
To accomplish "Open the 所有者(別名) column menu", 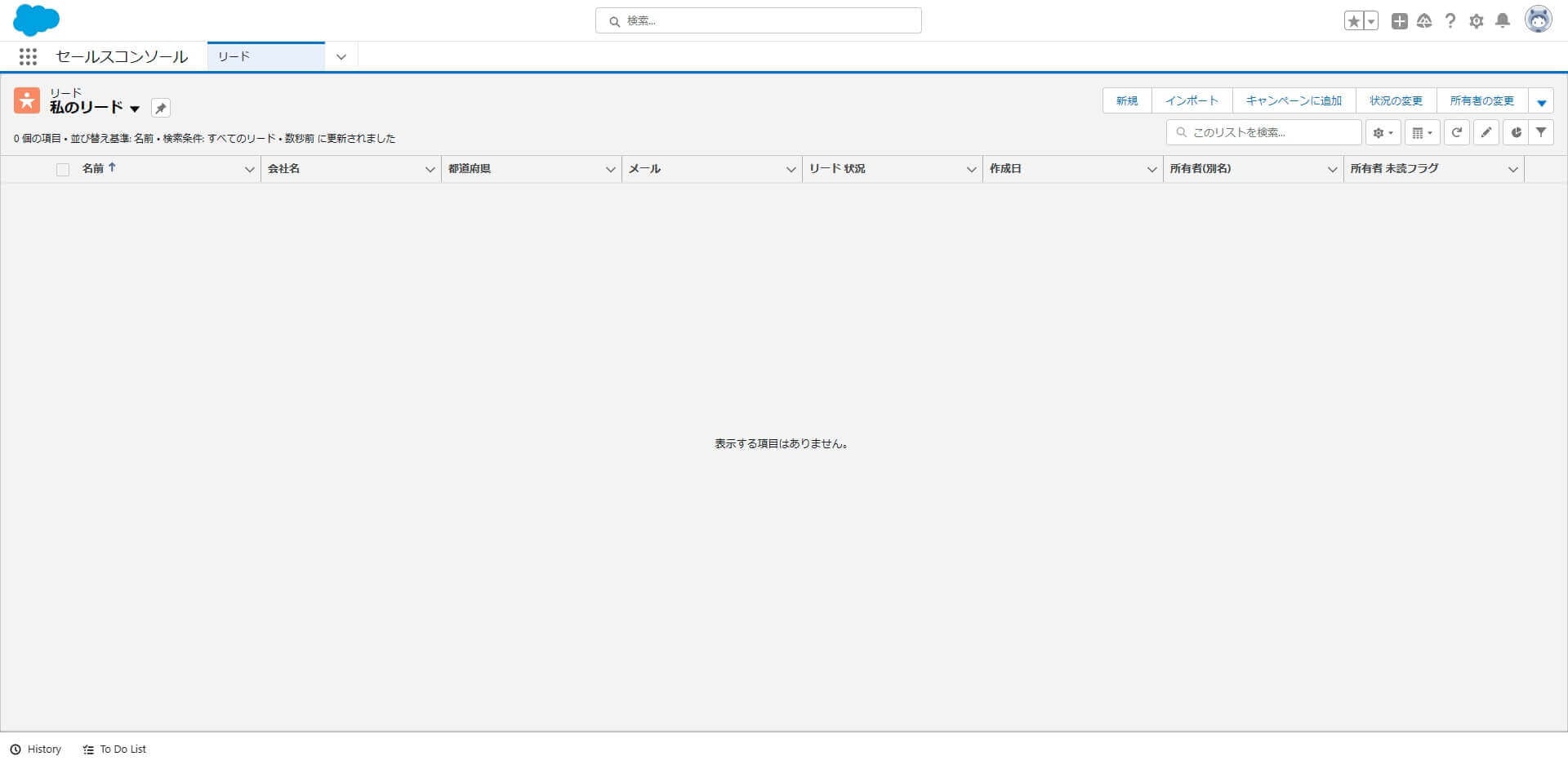I will 1333,170.
